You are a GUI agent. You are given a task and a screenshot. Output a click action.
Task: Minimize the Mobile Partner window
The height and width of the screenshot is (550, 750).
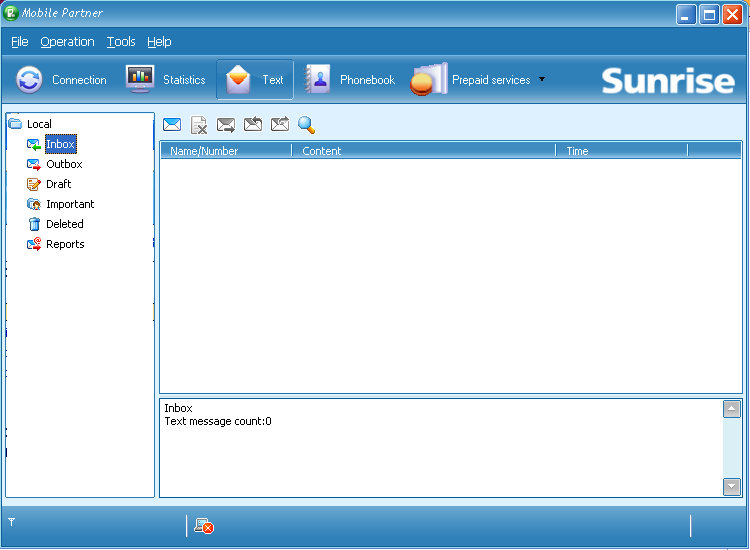[x=685, y=14]
